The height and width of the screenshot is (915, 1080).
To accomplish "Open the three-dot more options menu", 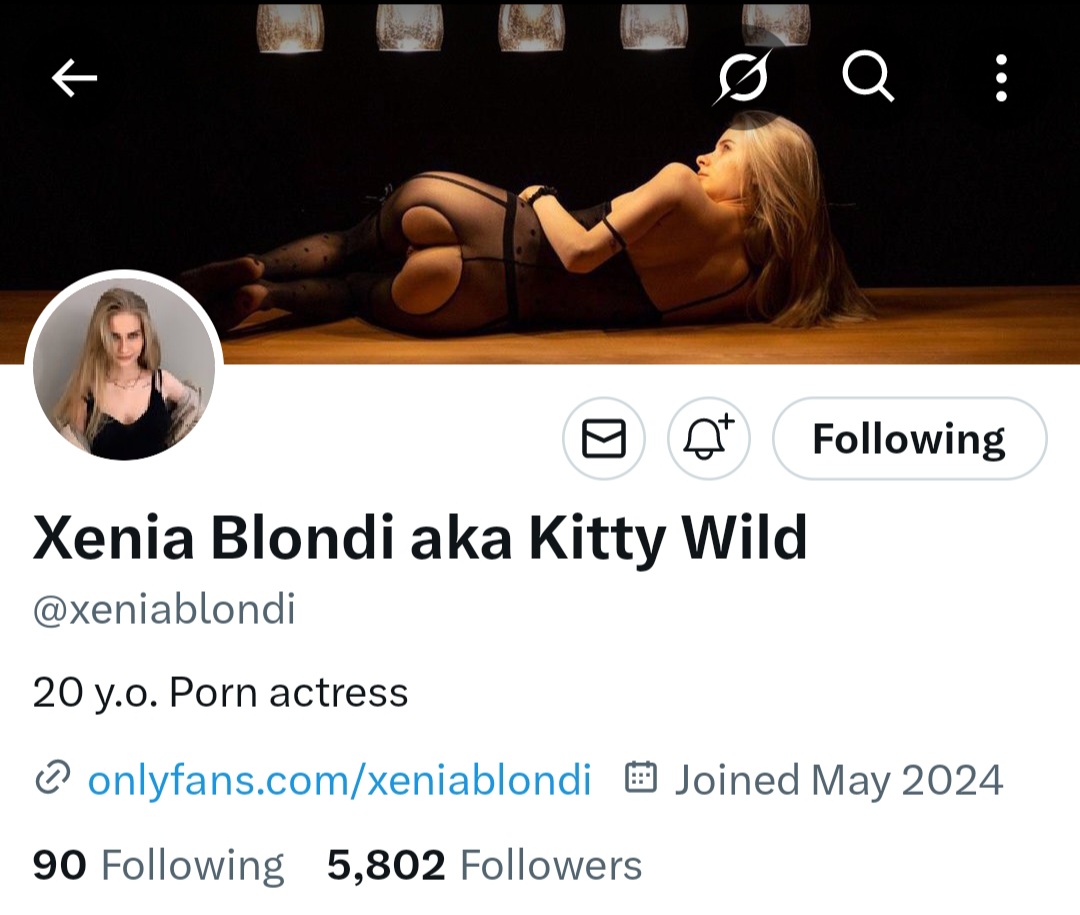I will tap(1000, 77).
